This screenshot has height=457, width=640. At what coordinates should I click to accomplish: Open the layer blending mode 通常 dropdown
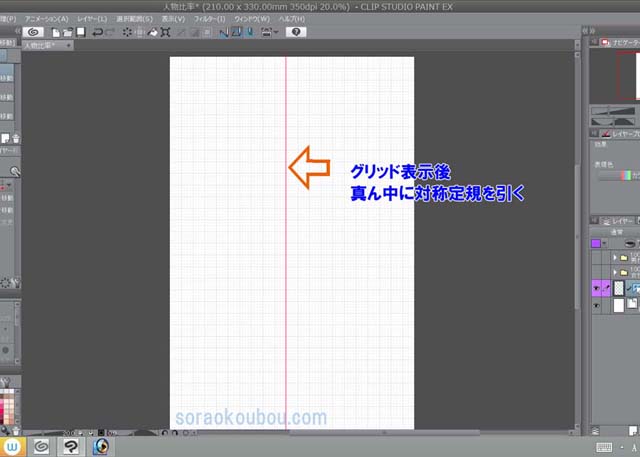[616, 232]
